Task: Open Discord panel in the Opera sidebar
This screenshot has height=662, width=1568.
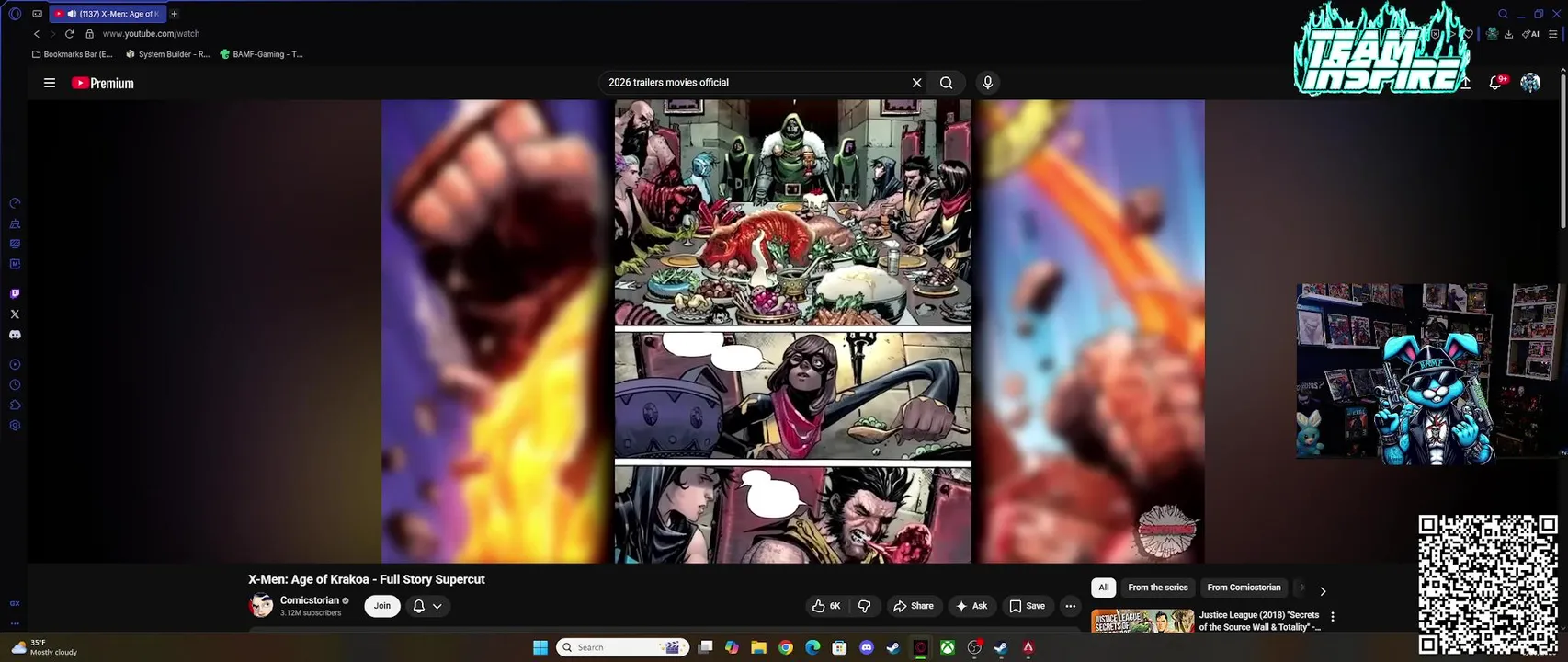Action: coord(15,335)
